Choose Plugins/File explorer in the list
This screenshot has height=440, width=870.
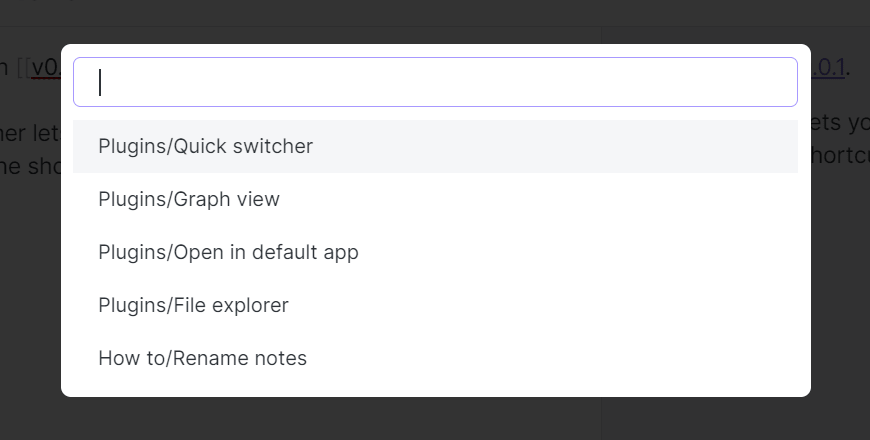click(x=193, y=306)
